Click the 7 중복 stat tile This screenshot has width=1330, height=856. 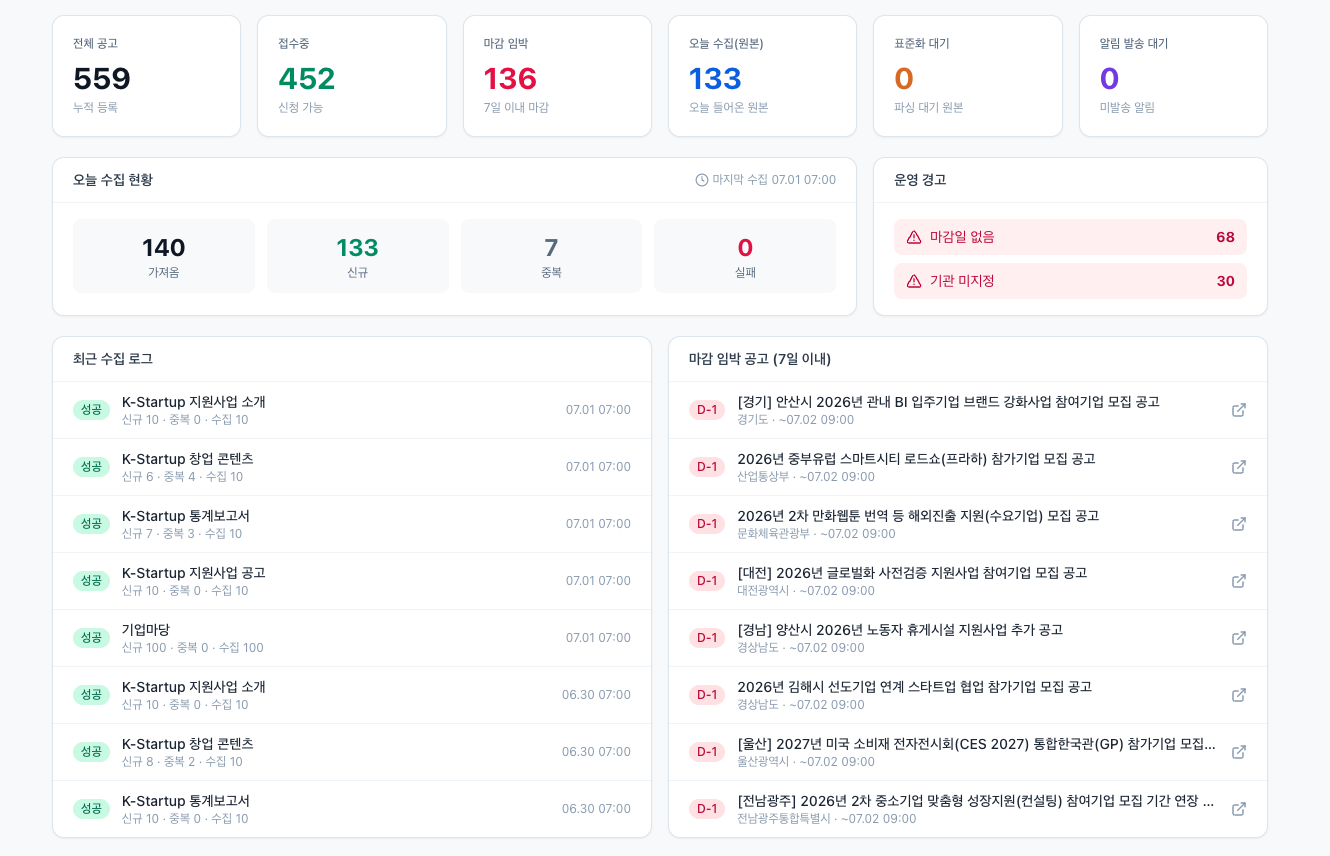(x=551, y=256)
